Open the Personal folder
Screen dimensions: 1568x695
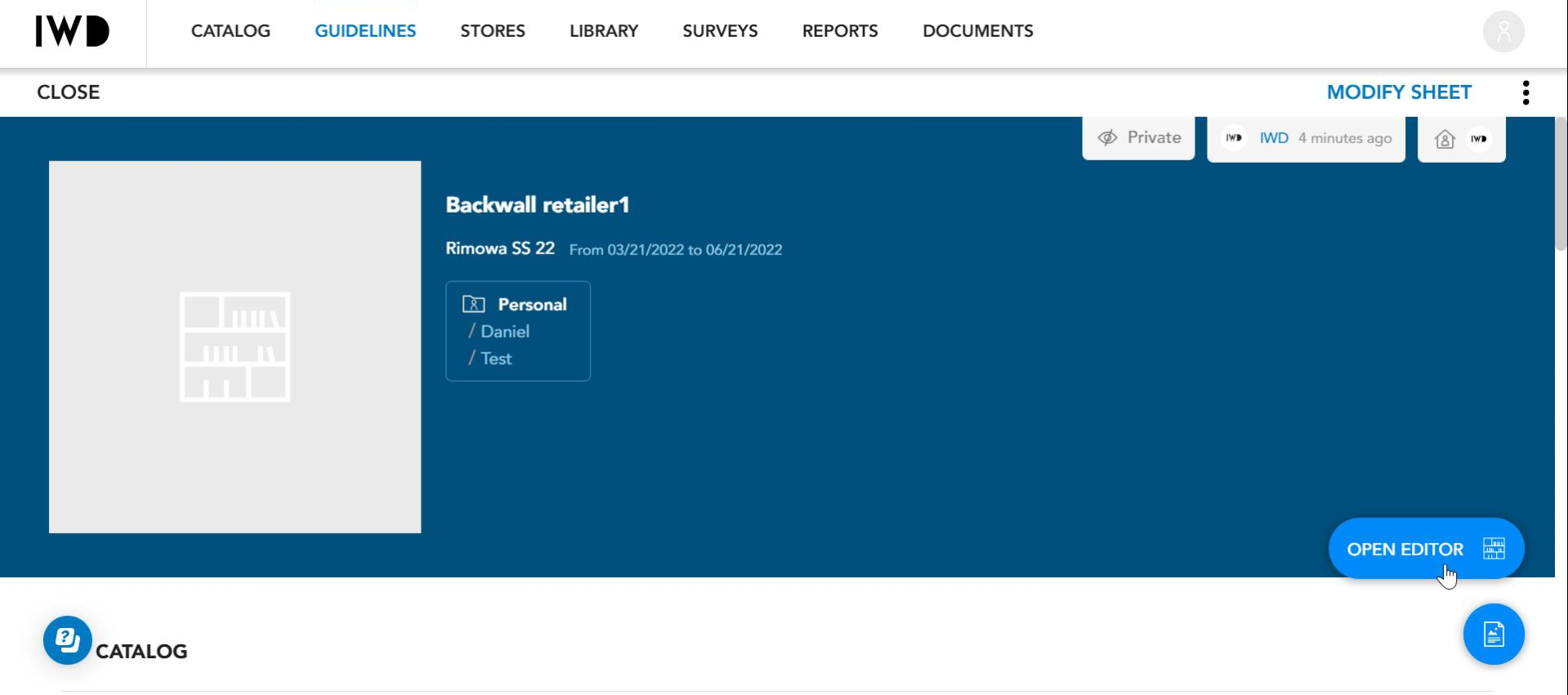pyautogui.click(x=532, y=304)
